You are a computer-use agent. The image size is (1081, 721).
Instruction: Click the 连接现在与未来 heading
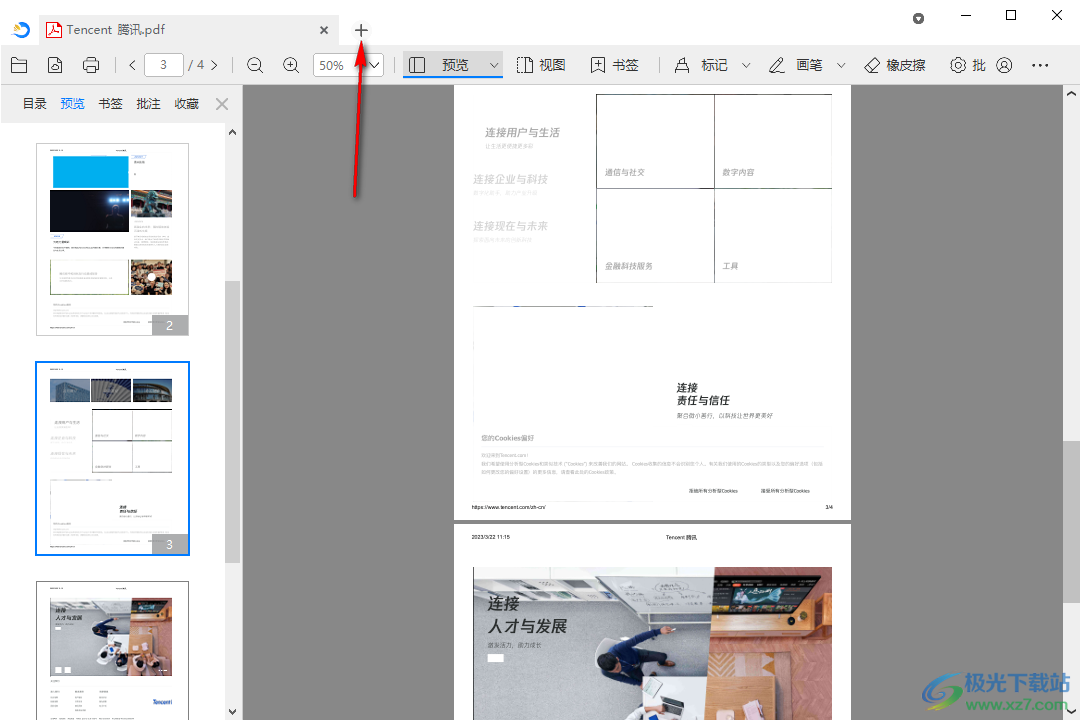click(510, 226)
